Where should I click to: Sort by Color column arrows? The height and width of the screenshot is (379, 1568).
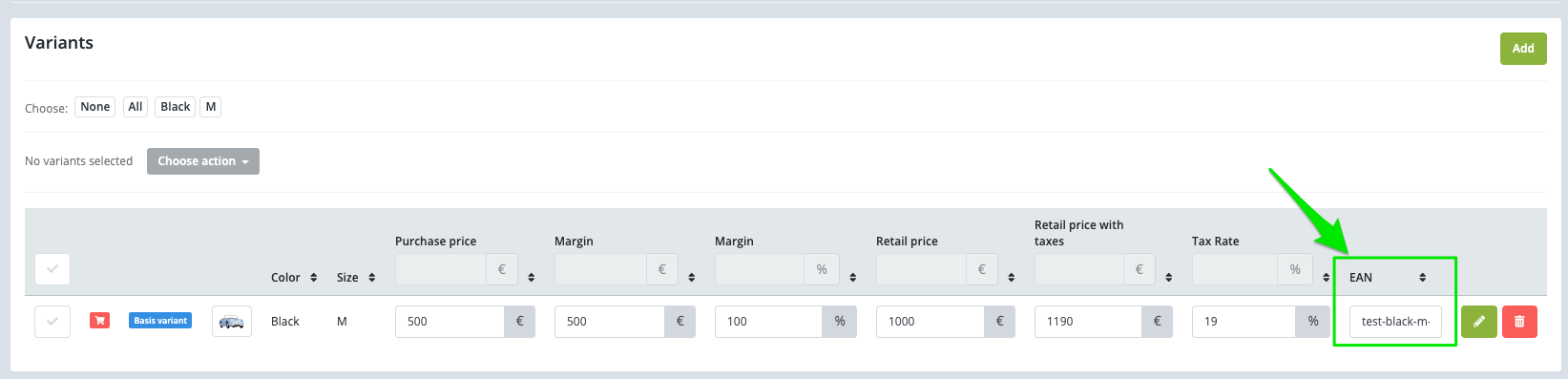(314, 278)
